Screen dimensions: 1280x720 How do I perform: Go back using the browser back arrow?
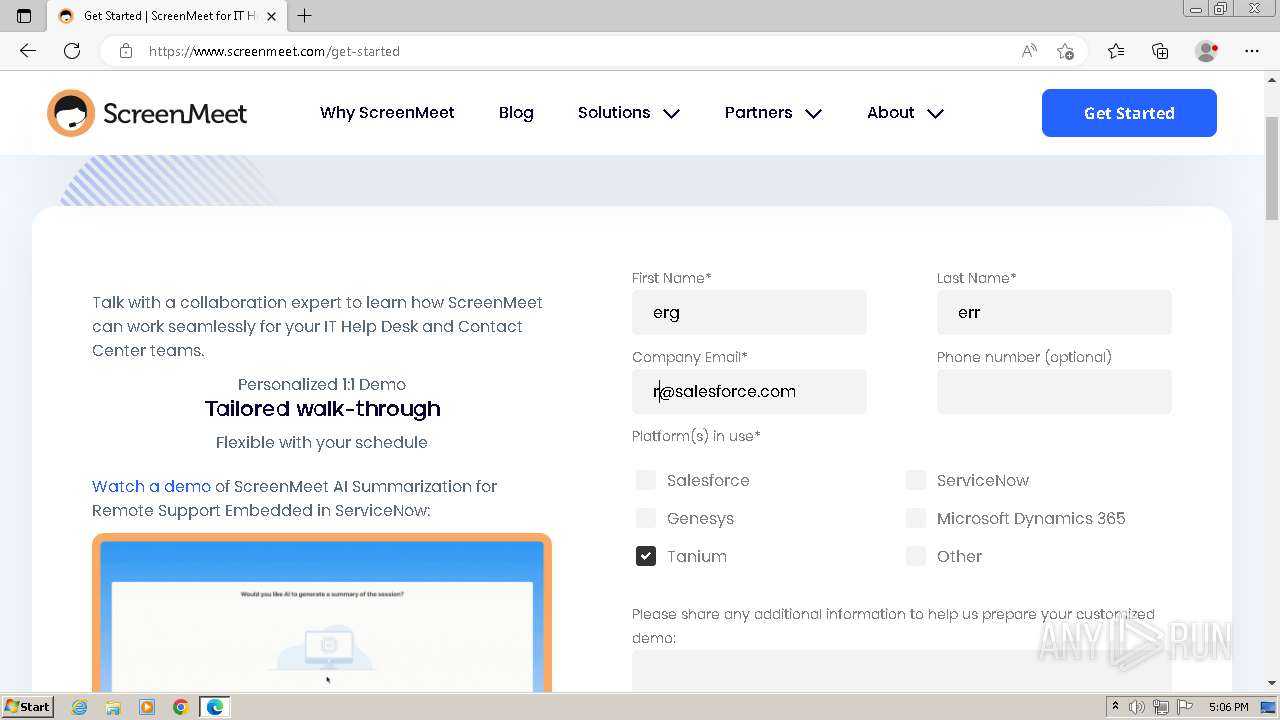[x=28, y=51]
